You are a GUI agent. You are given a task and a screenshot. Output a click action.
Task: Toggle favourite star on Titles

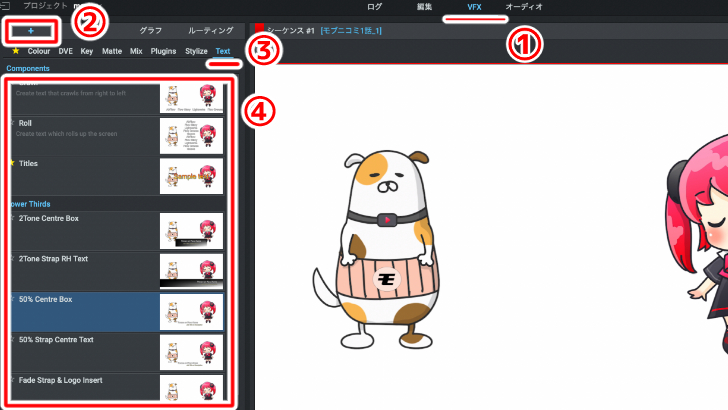coord(13,163)
